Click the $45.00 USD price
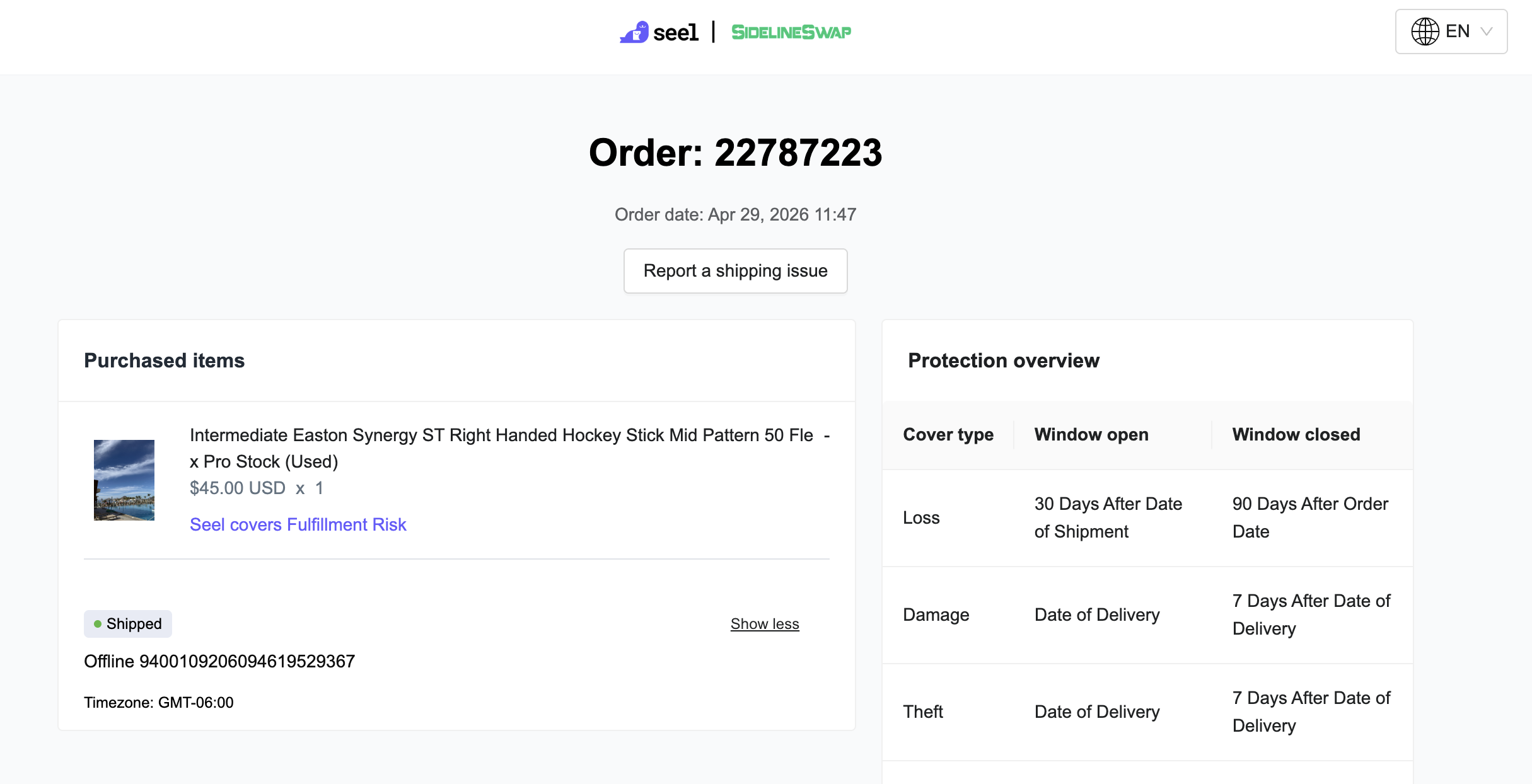Image resolution: width=1532 pixels, height=784 pixels. point(238,488)
